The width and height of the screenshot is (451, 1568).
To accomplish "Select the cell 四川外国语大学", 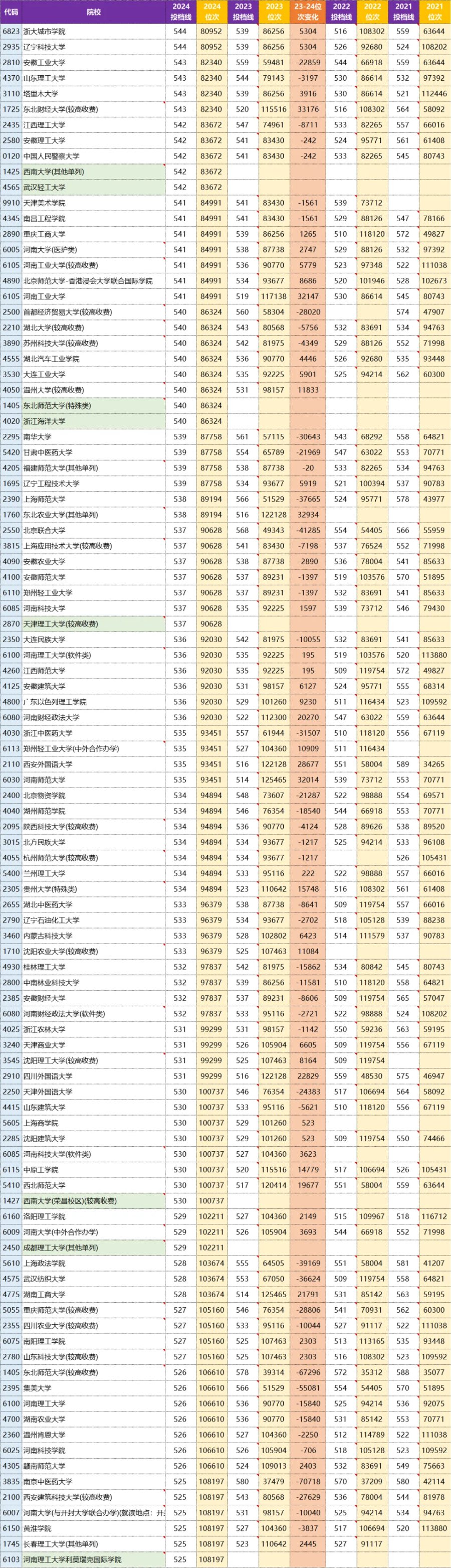I will pyautogui.click(x=94, y=1076).
